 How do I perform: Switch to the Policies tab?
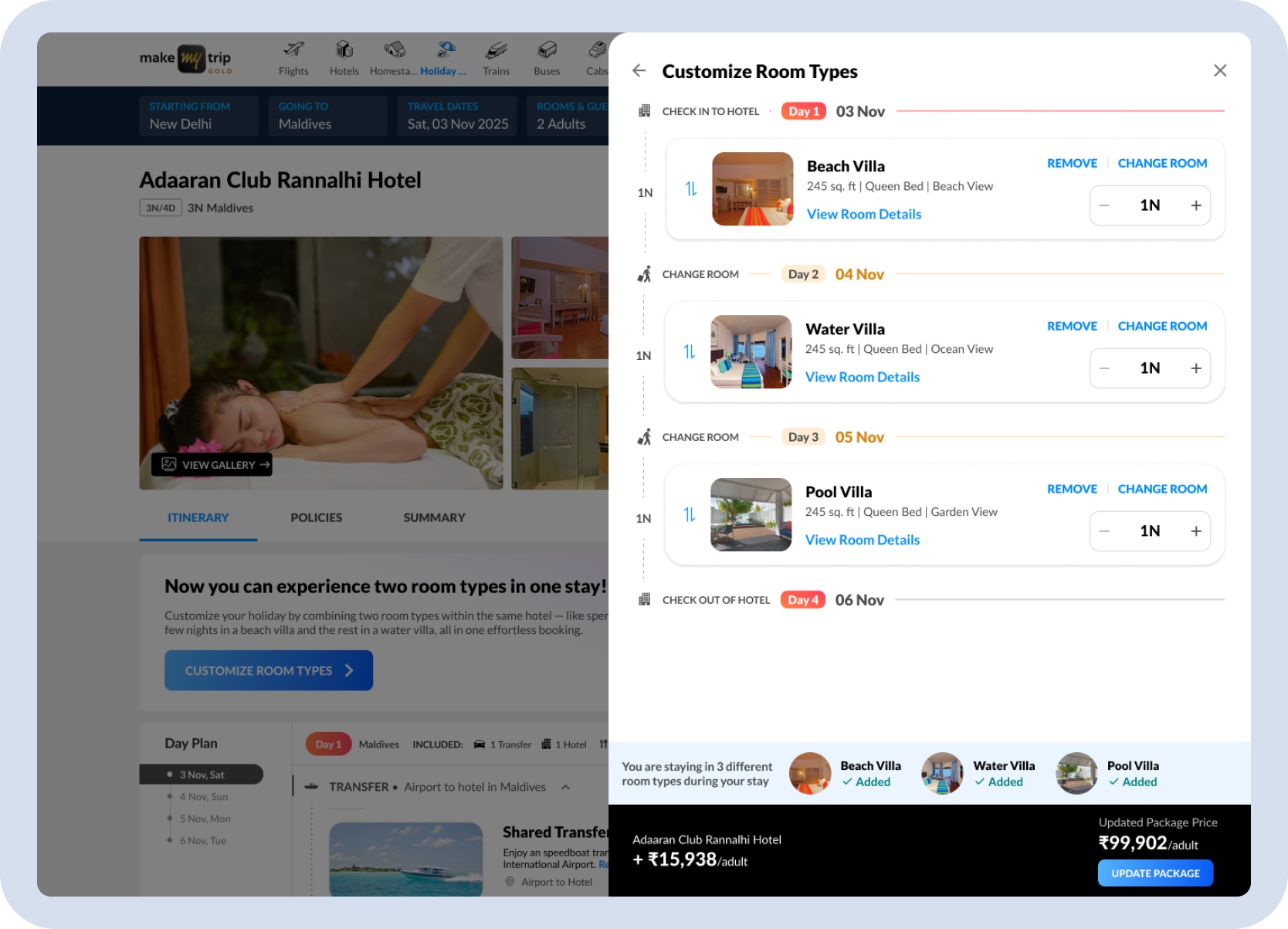tap(317, 518)
